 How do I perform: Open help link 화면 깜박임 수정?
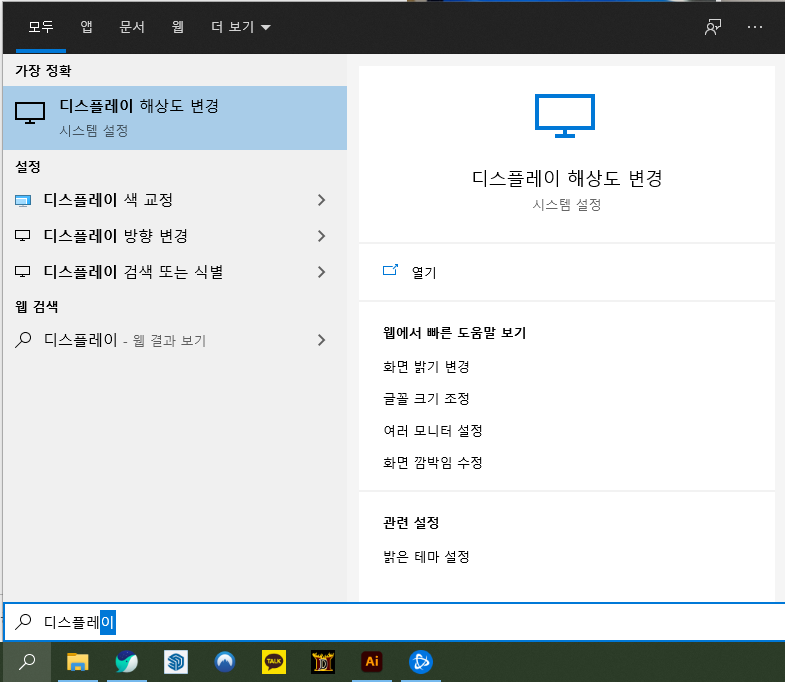point(433,463)
